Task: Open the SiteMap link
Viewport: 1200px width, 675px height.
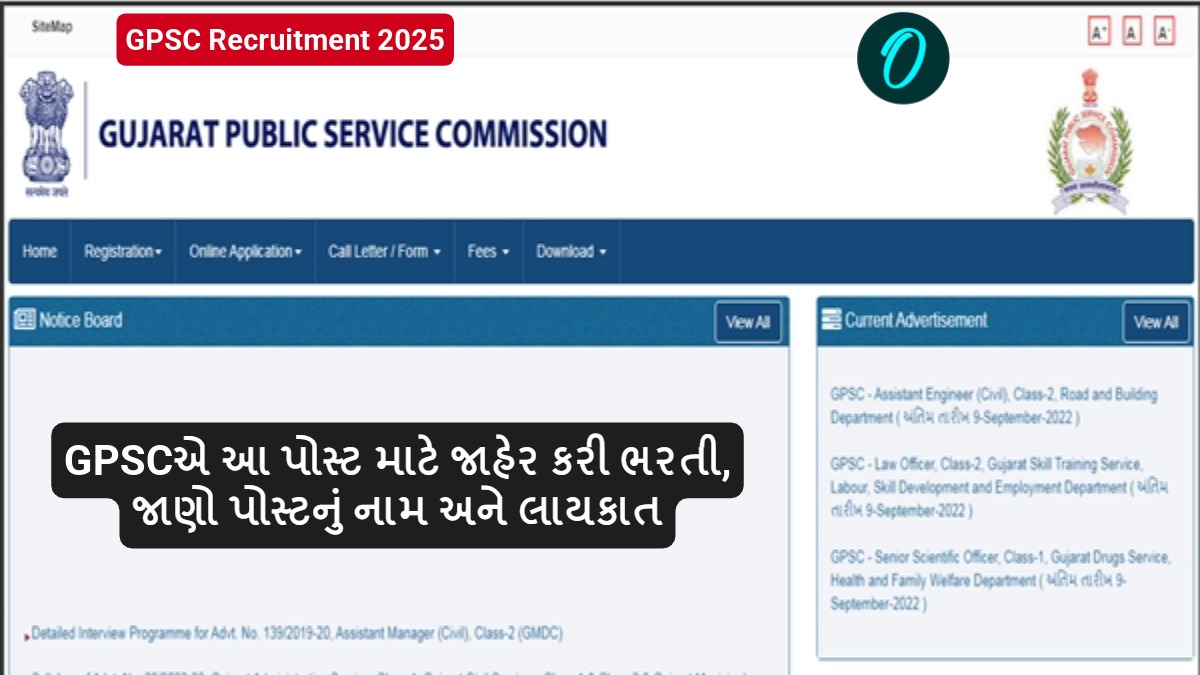Action: click(x=52, y=26)
